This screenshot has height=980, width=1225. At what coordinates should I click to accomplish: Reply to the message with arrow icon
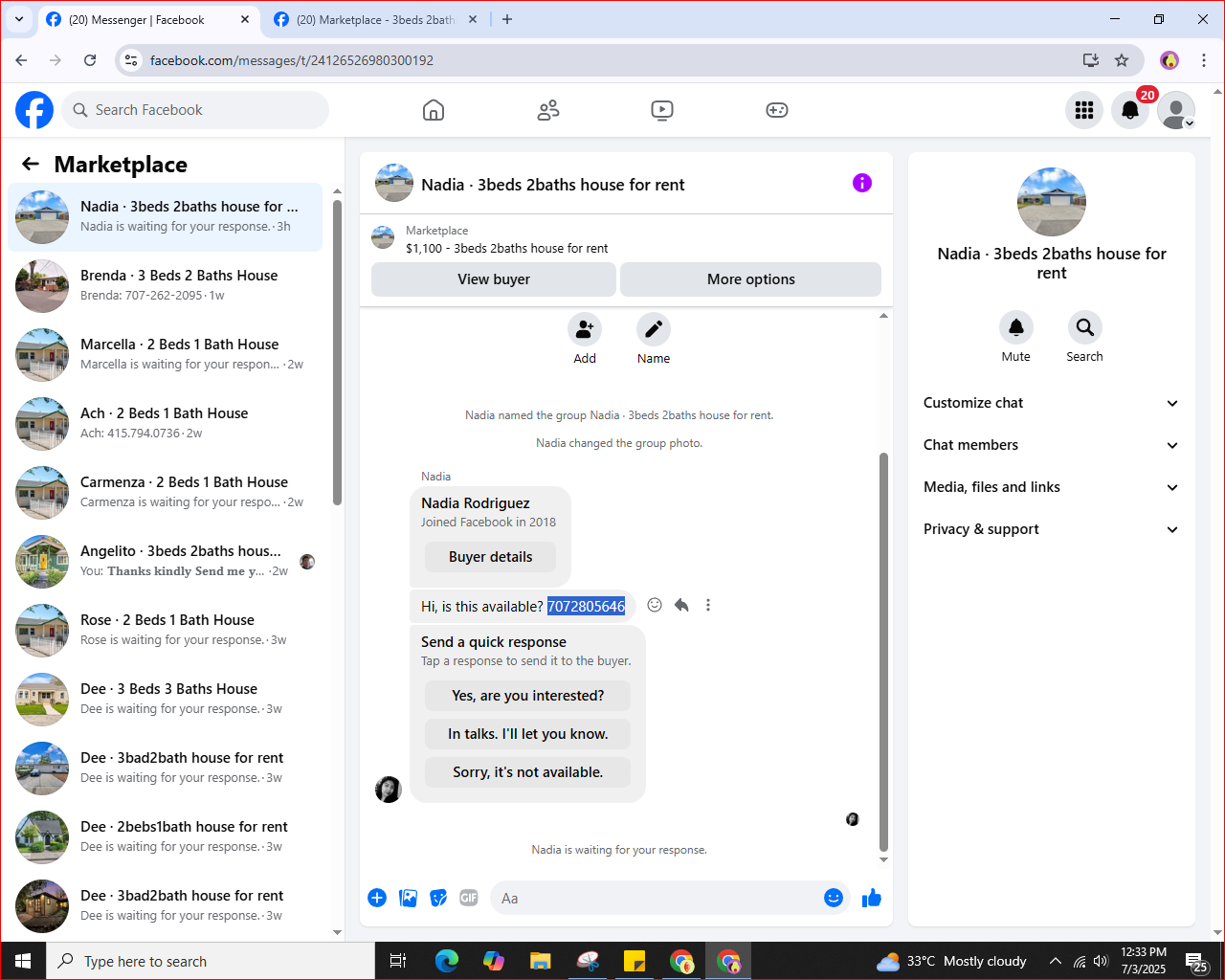pos(681,605)
